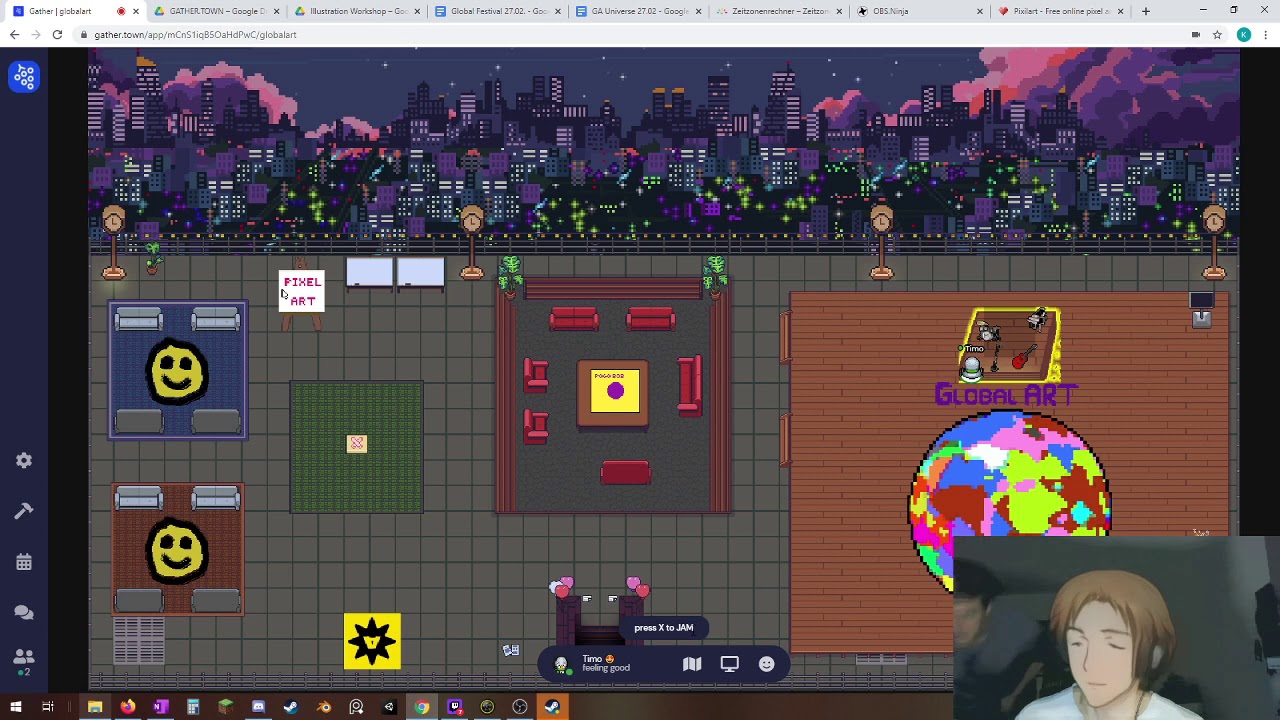The height and width of the screenshot is (720, 1280).
Task: Click Timo's avatar in the bottom bar
Action: pos(561,665)
